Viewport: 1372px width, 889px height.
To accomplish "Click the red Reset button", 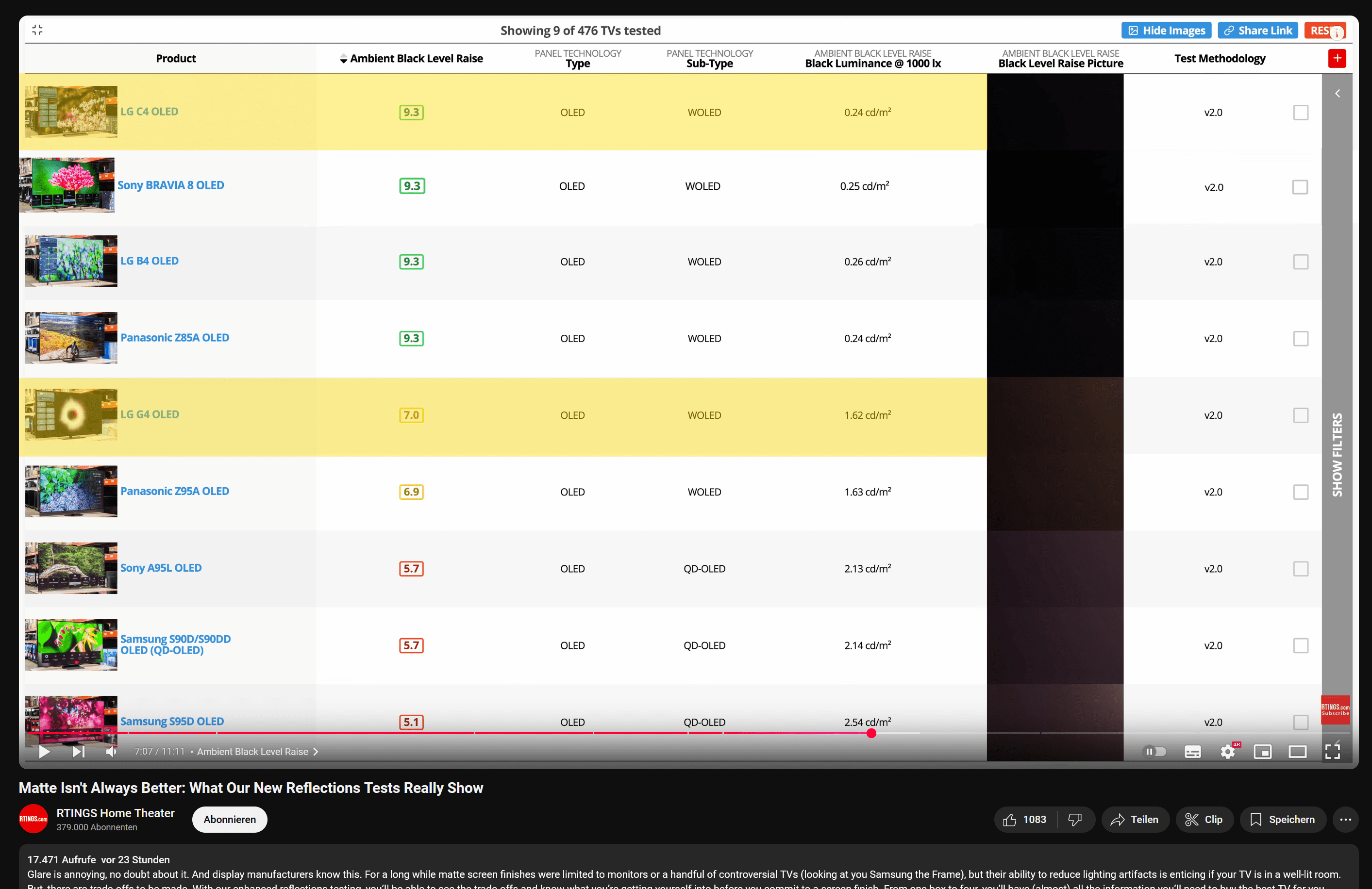I will click(1325, 31).
